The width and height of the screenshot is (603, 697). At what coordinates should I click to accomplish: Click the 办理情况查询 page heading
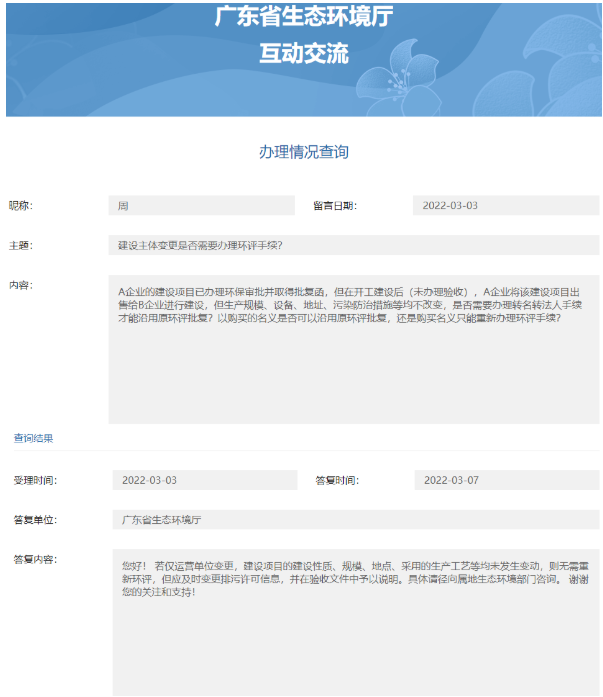coord(303,152)
